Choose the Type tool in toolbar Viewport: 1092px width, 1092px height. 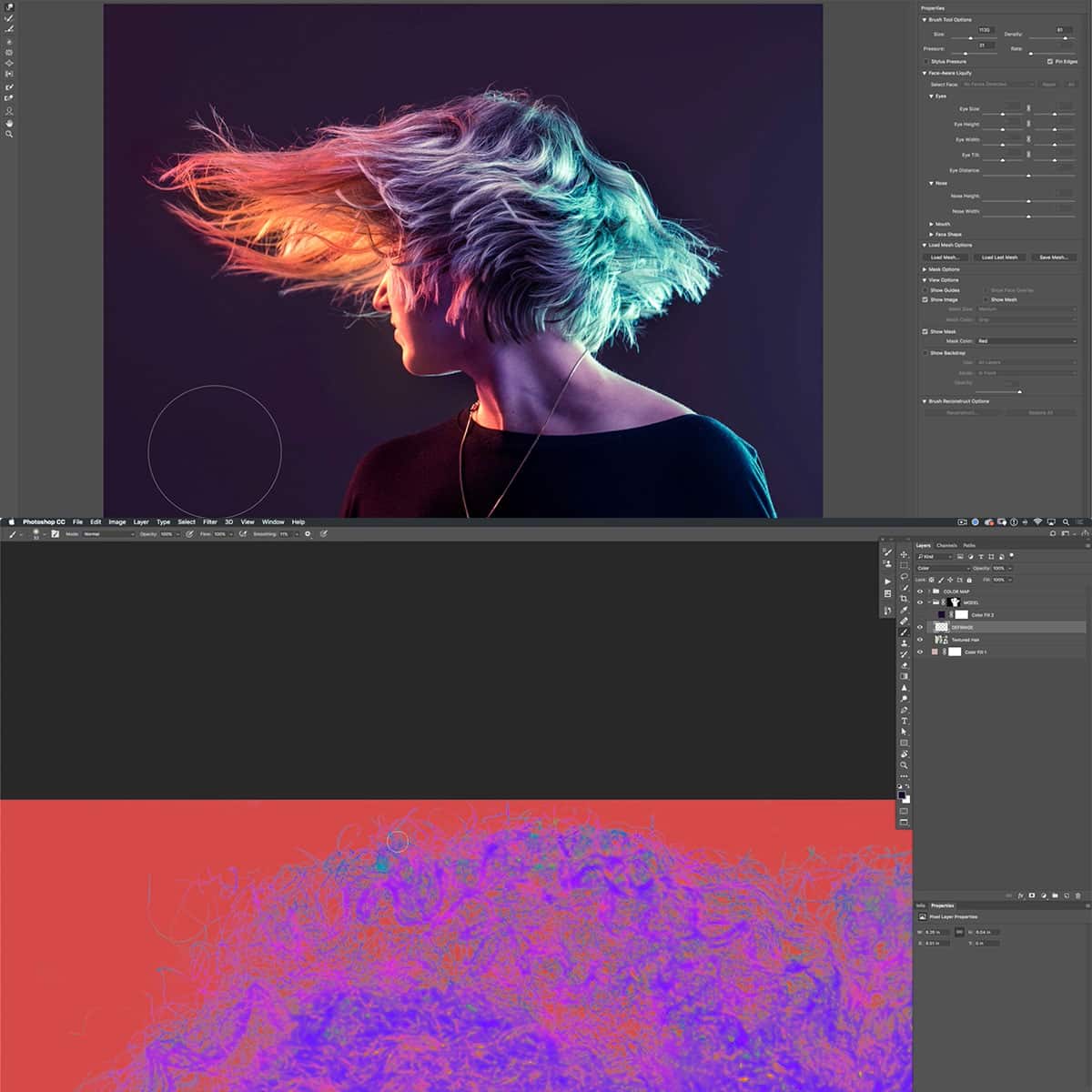pos(904,721)
